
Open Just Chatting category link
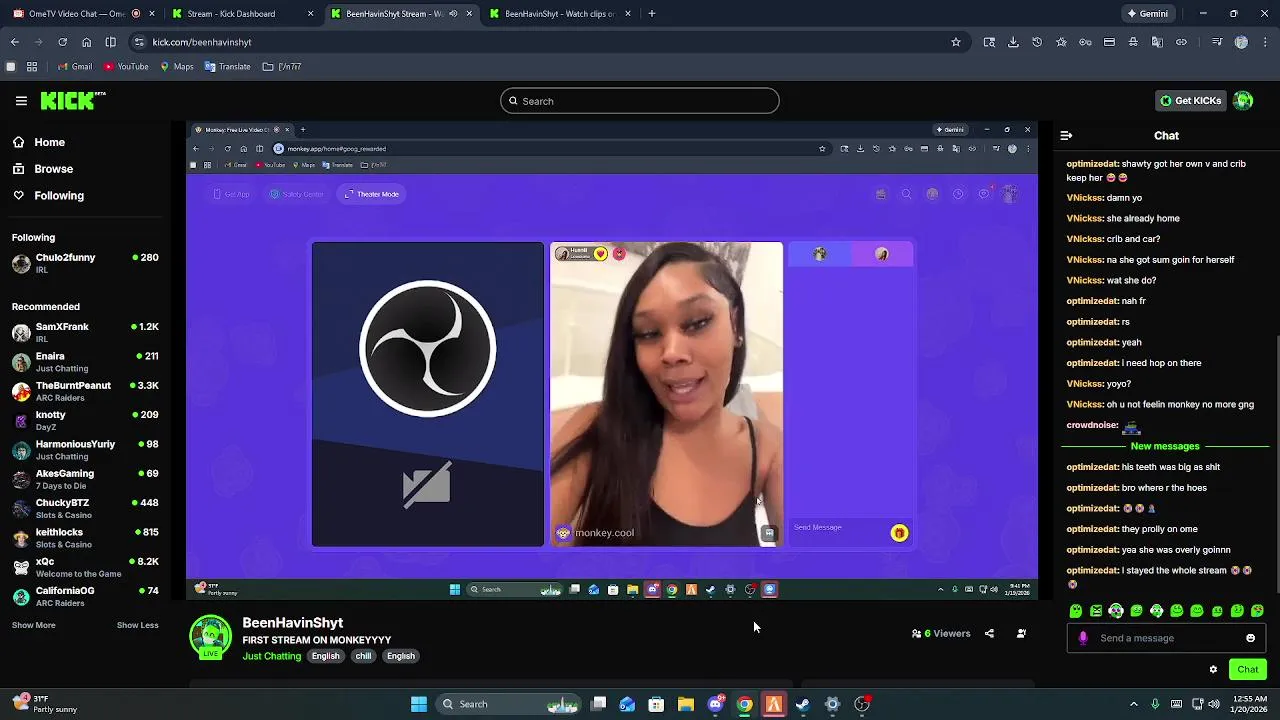(271, 656)
